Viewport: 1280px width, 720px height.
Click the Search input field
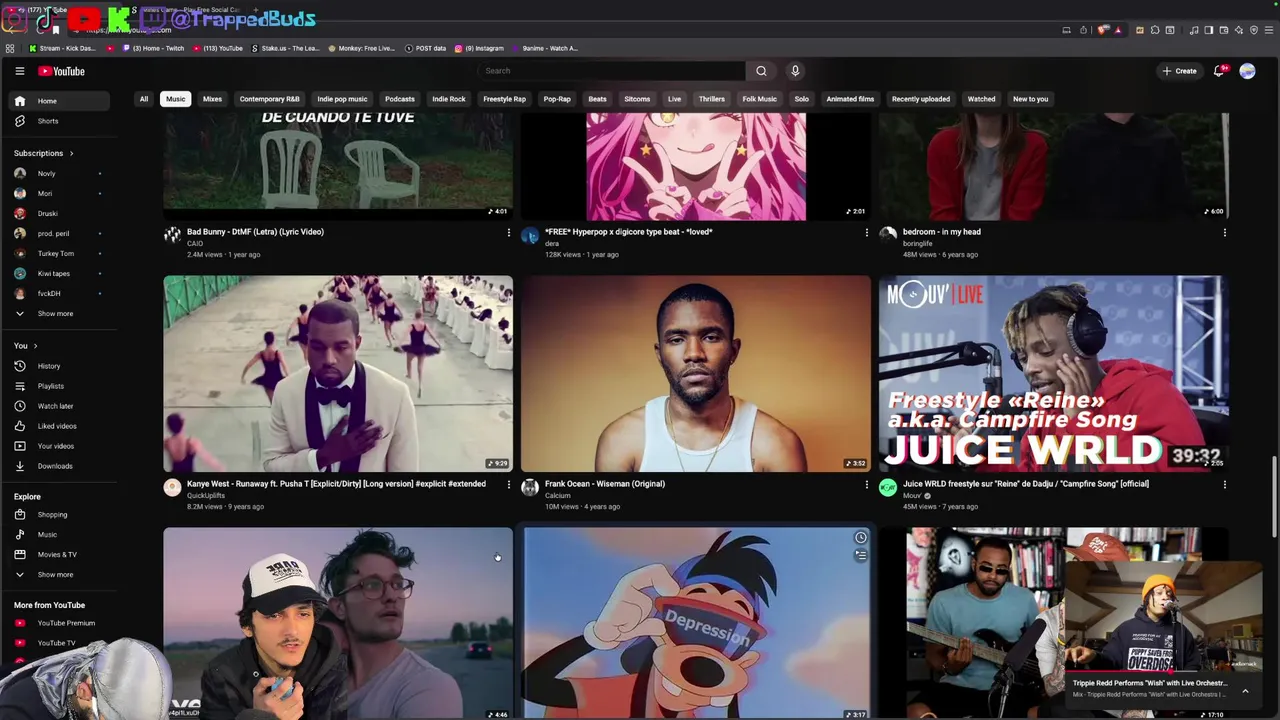611,71
